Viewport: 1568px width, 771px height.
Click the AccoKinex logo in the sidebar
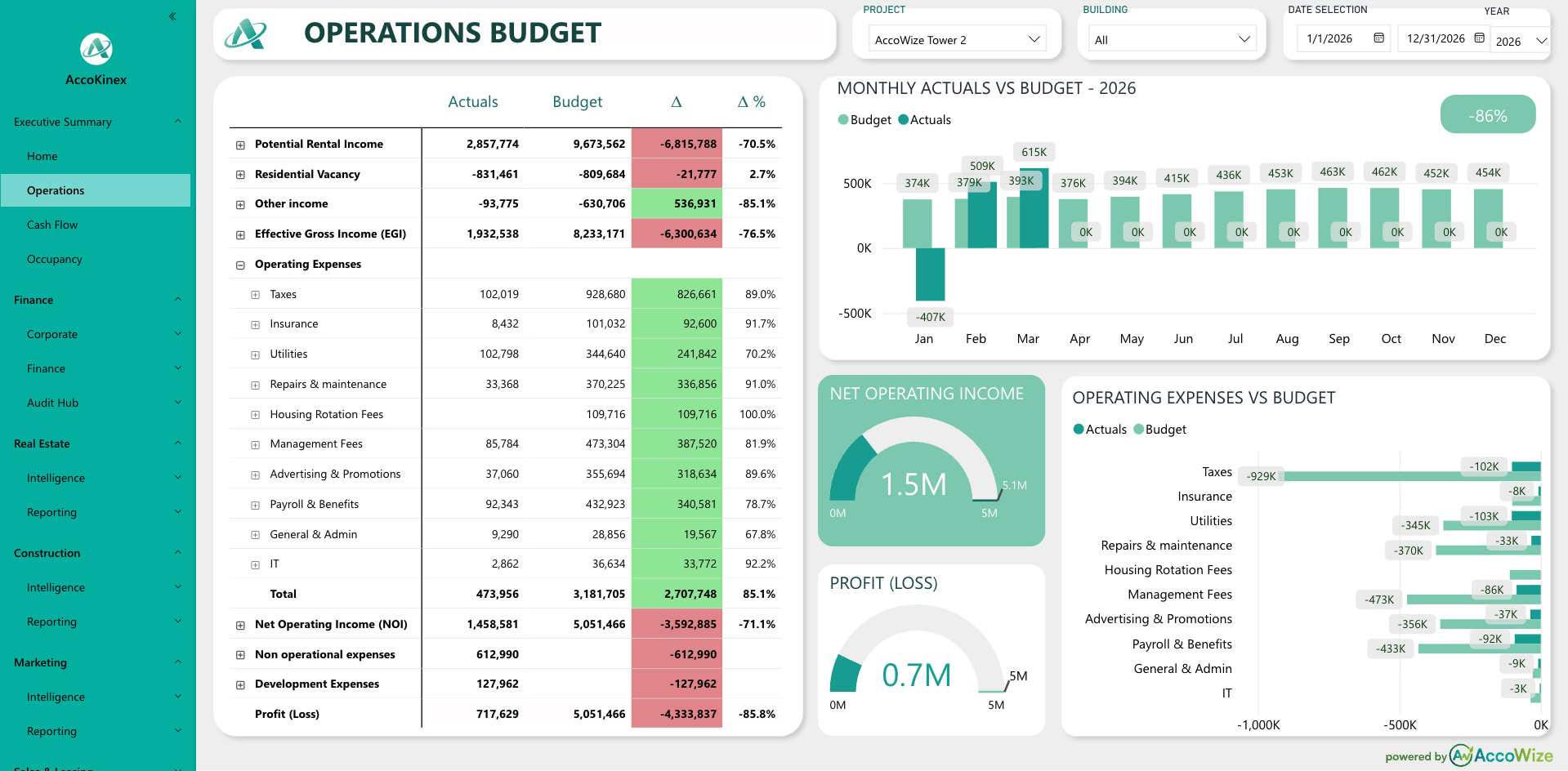[96, 49]
